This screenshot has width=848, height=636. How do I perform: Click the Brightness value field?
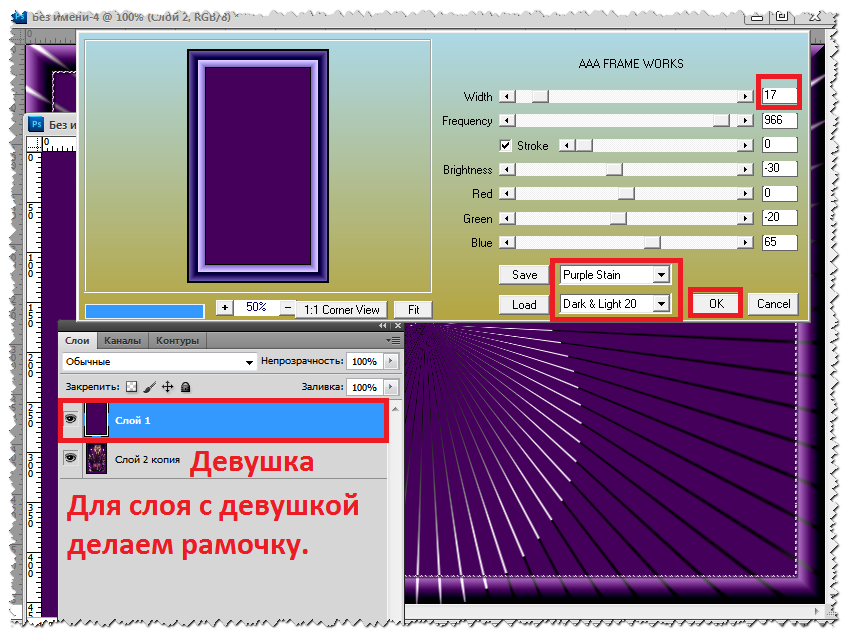[x=779, y=168]
